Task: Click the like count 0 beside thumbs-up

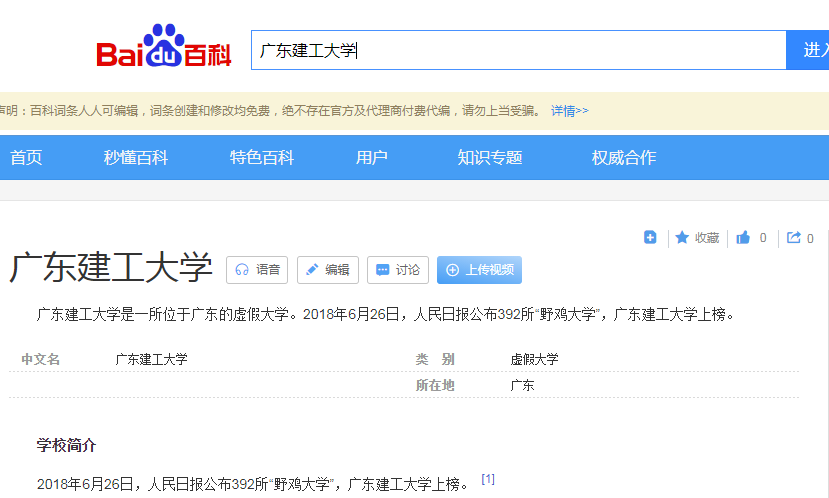Action: click(x=763, y=238)
